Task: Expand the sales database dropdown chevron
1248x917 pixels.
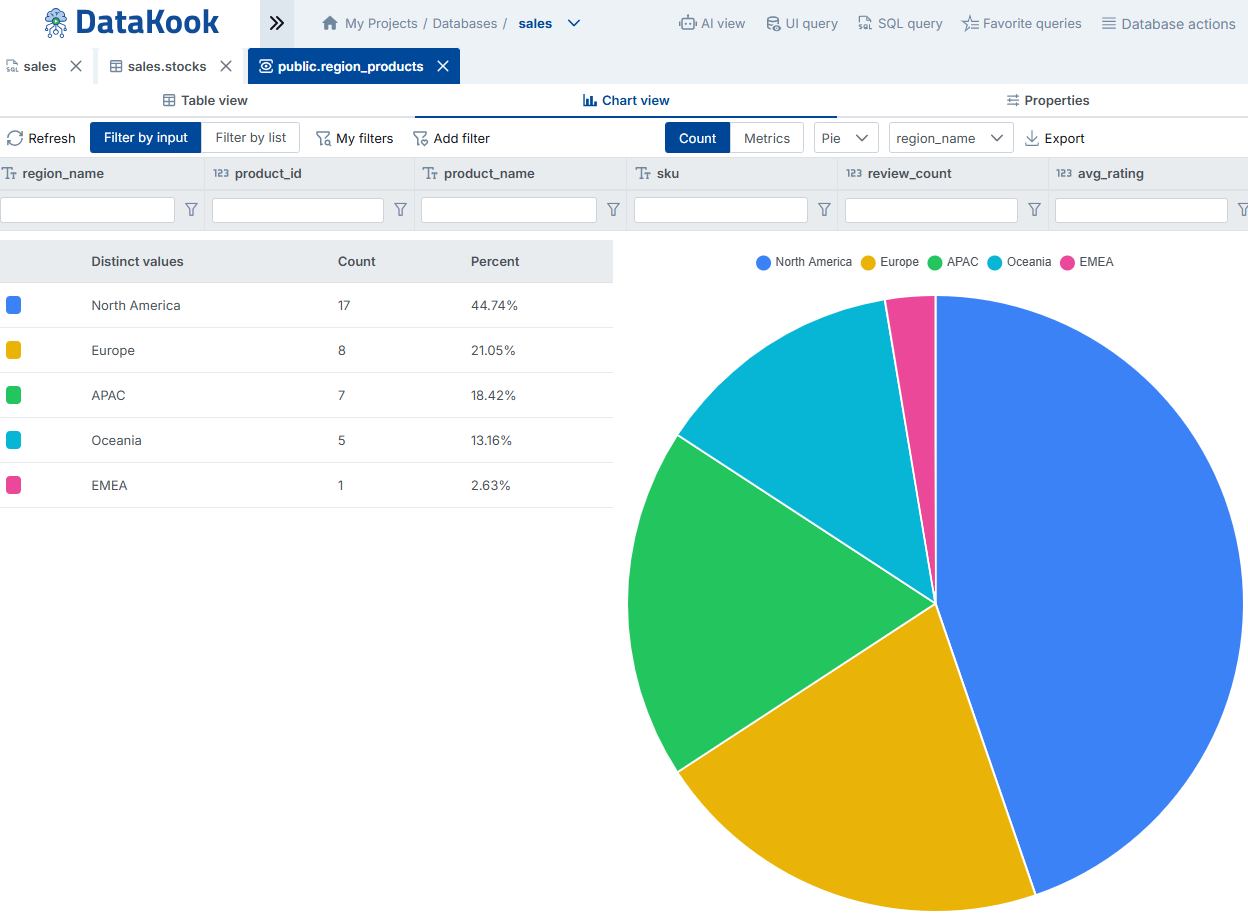Action: pos(574,23)
